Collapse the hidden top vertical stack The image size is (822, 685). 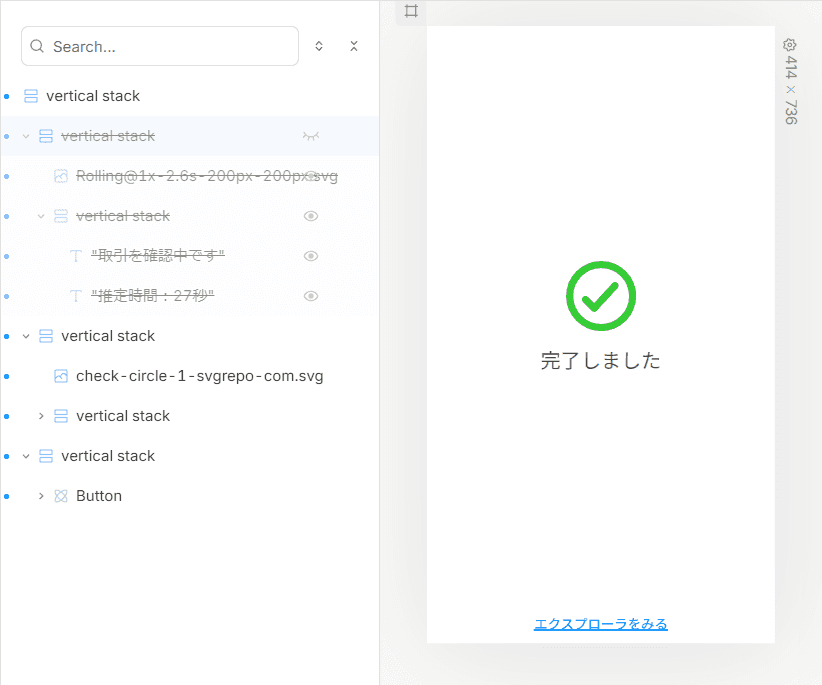[26, 136]
